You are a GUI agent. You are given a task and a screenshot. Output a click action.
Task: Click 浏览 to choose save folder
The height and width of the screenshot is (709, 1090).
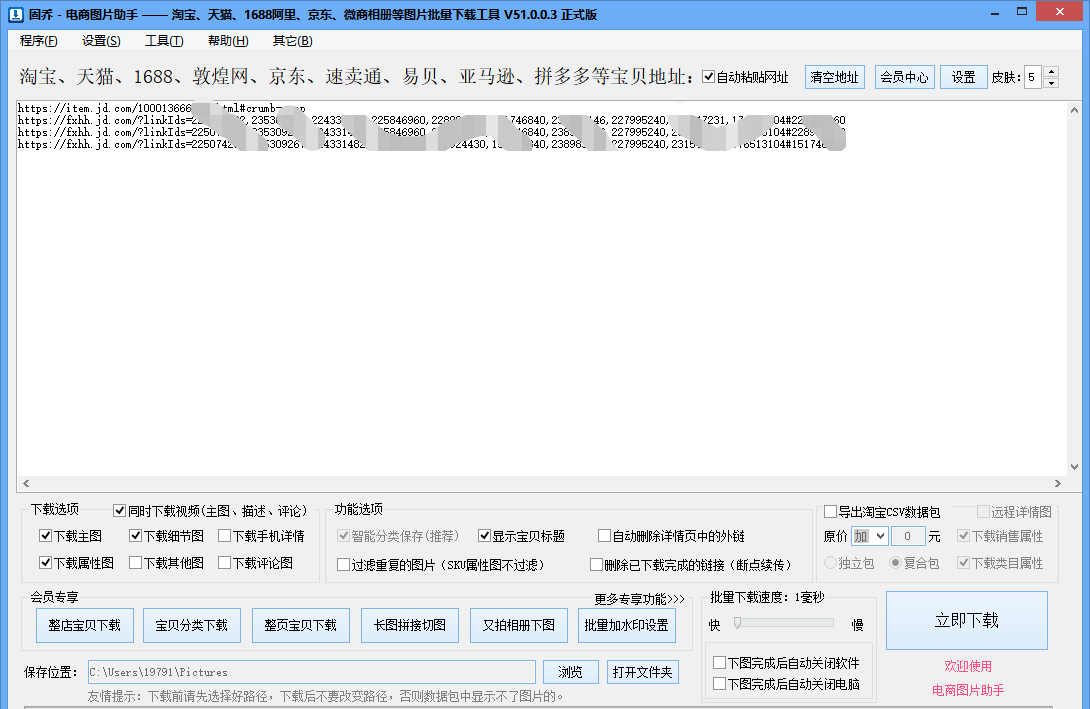pos(570,672)
